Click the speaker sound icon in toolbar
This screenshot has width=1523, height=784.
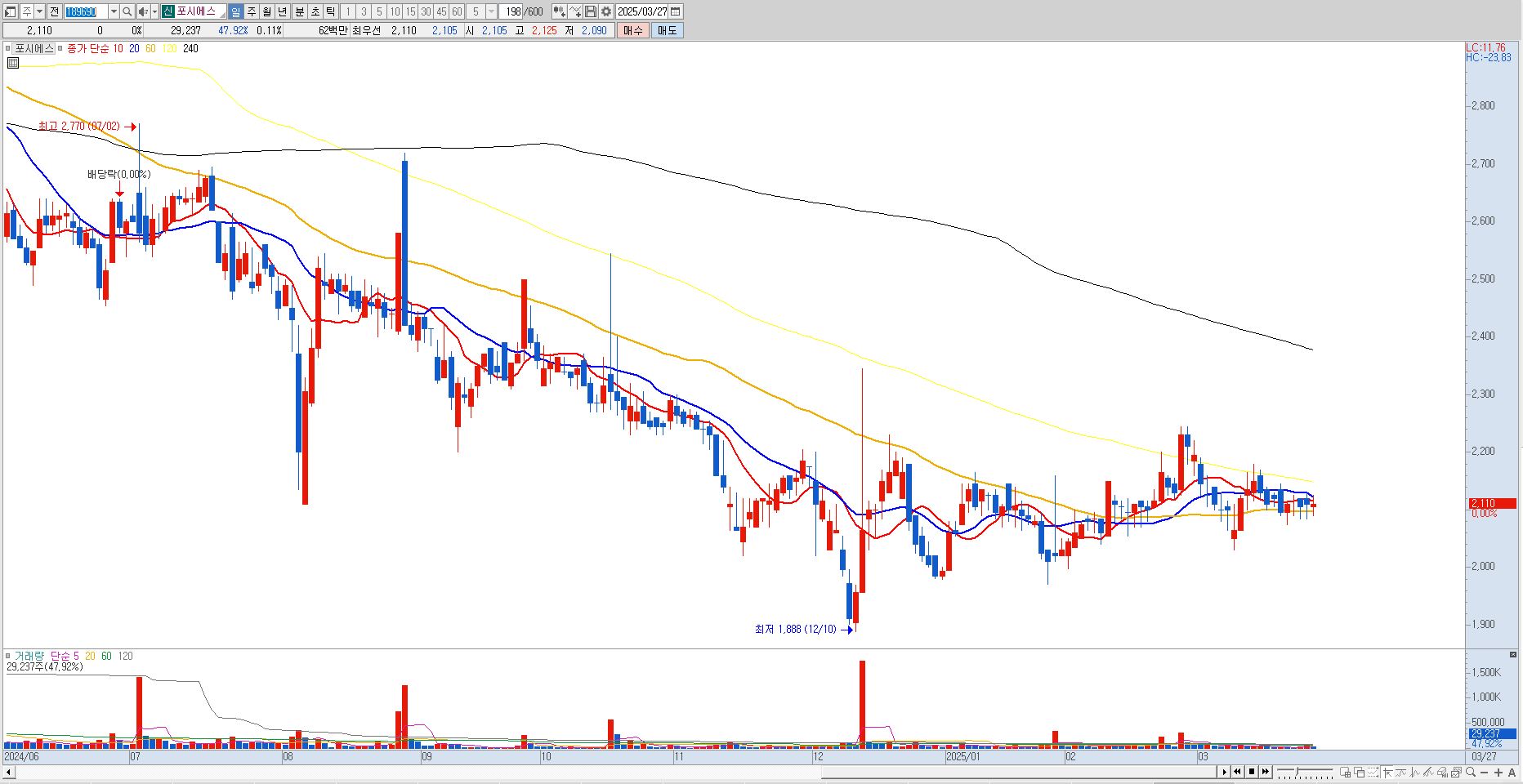[x=143, y=11]
